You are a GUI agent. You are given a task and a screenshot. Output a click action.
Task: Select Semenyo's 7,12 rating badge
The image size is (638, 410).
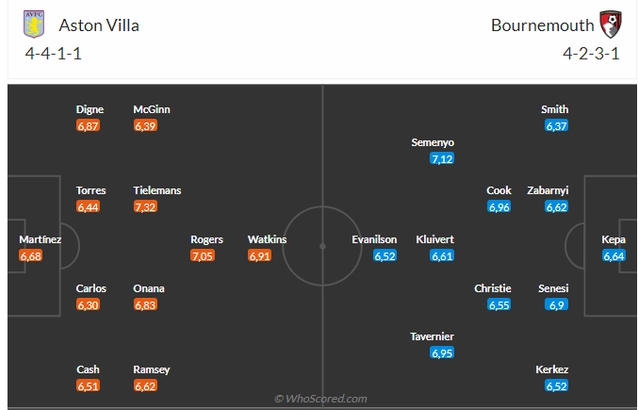[x=442, y=158]
